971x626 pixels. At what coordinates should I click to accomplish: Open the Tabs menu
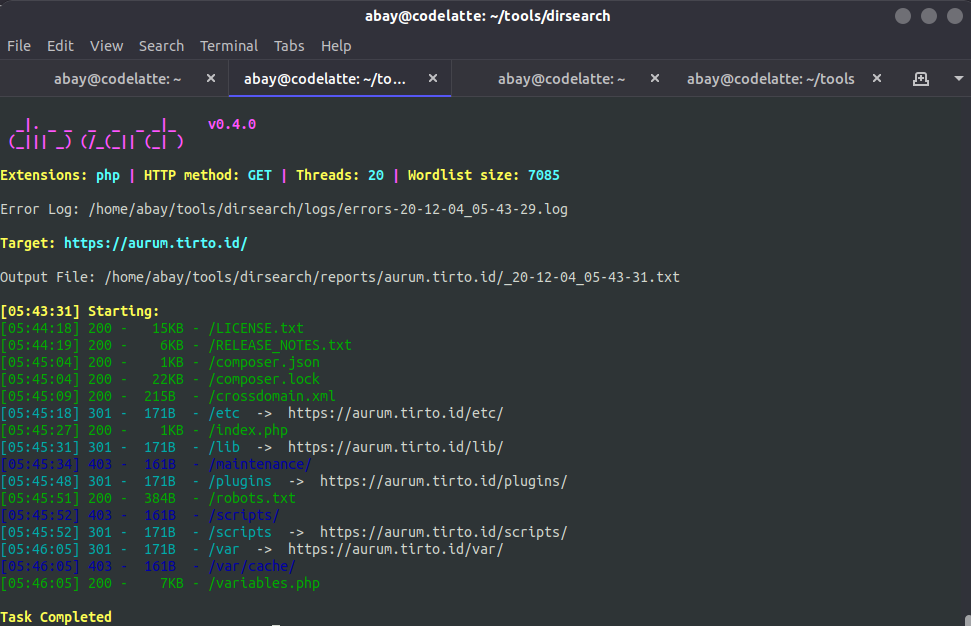pyautogui.click(x=289, y=46)
